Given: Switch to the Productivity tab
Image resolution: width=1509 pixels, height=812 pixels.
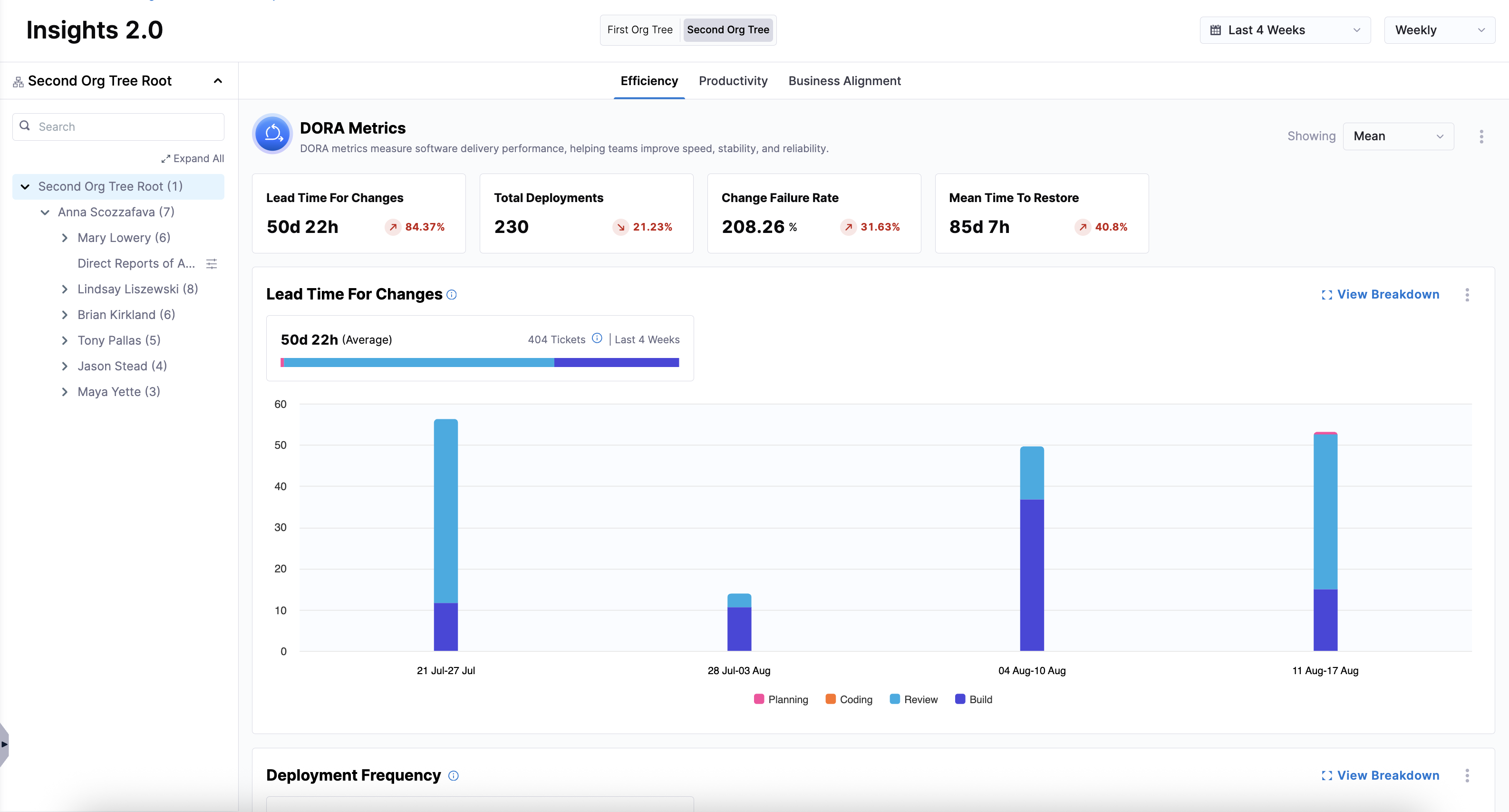Looking at the screenshot, I should pos(733,81).
